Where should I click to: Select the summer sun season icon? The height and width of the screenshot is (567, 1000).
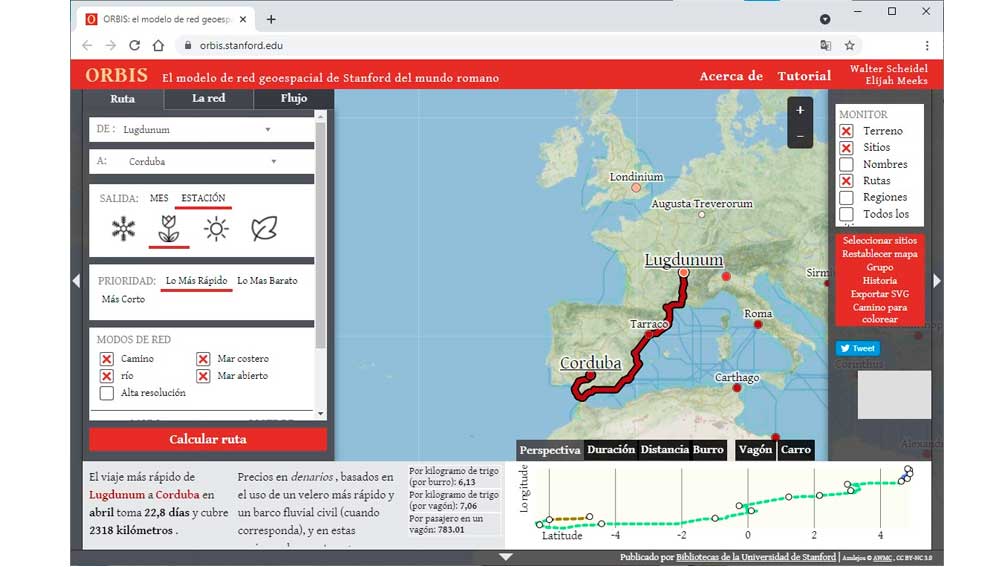click(x=216, y=229)
